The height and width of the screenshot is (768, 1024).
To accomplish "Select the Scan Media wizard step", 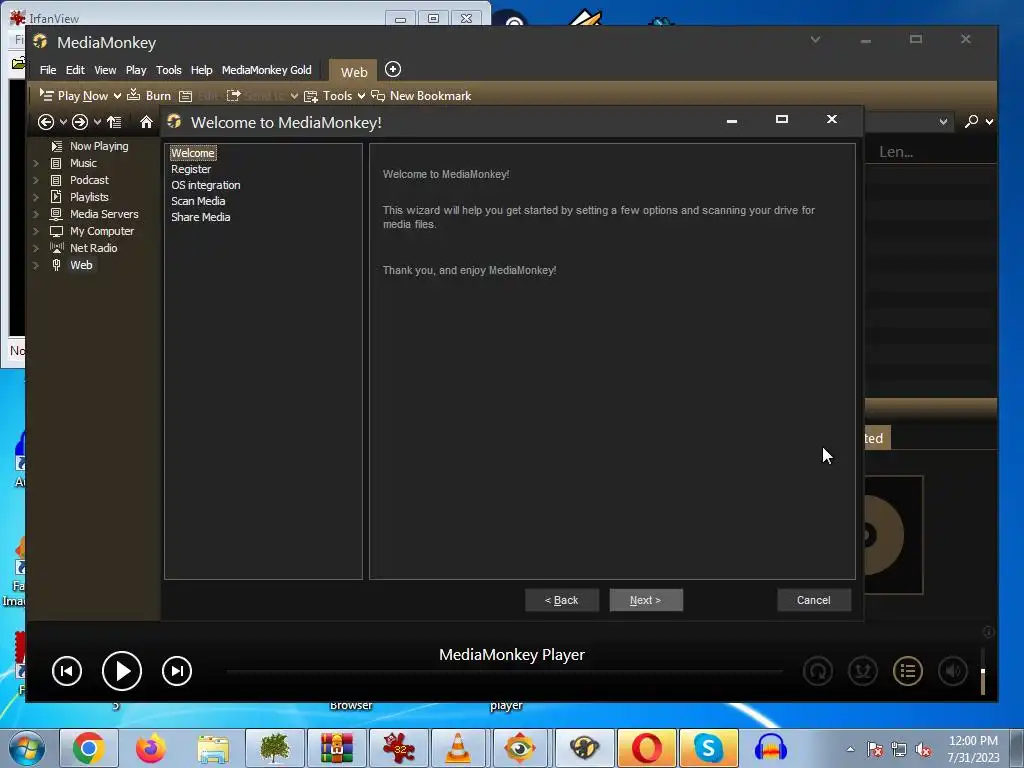I will coord(198,201).
